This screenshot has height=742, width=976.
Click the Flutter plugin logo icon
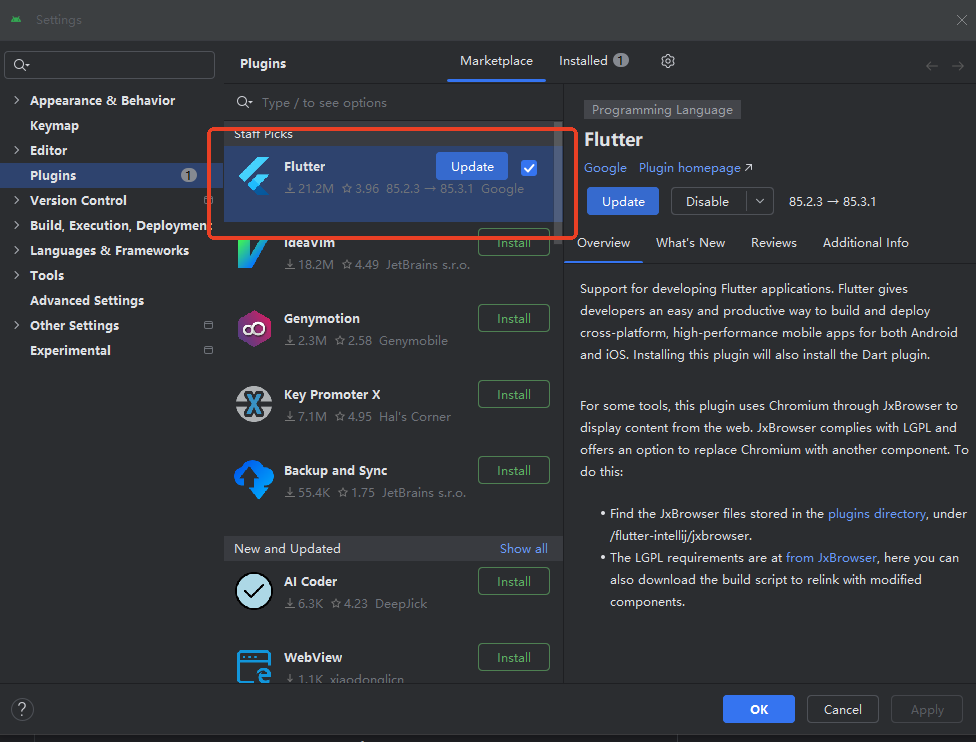coord(253,177)
